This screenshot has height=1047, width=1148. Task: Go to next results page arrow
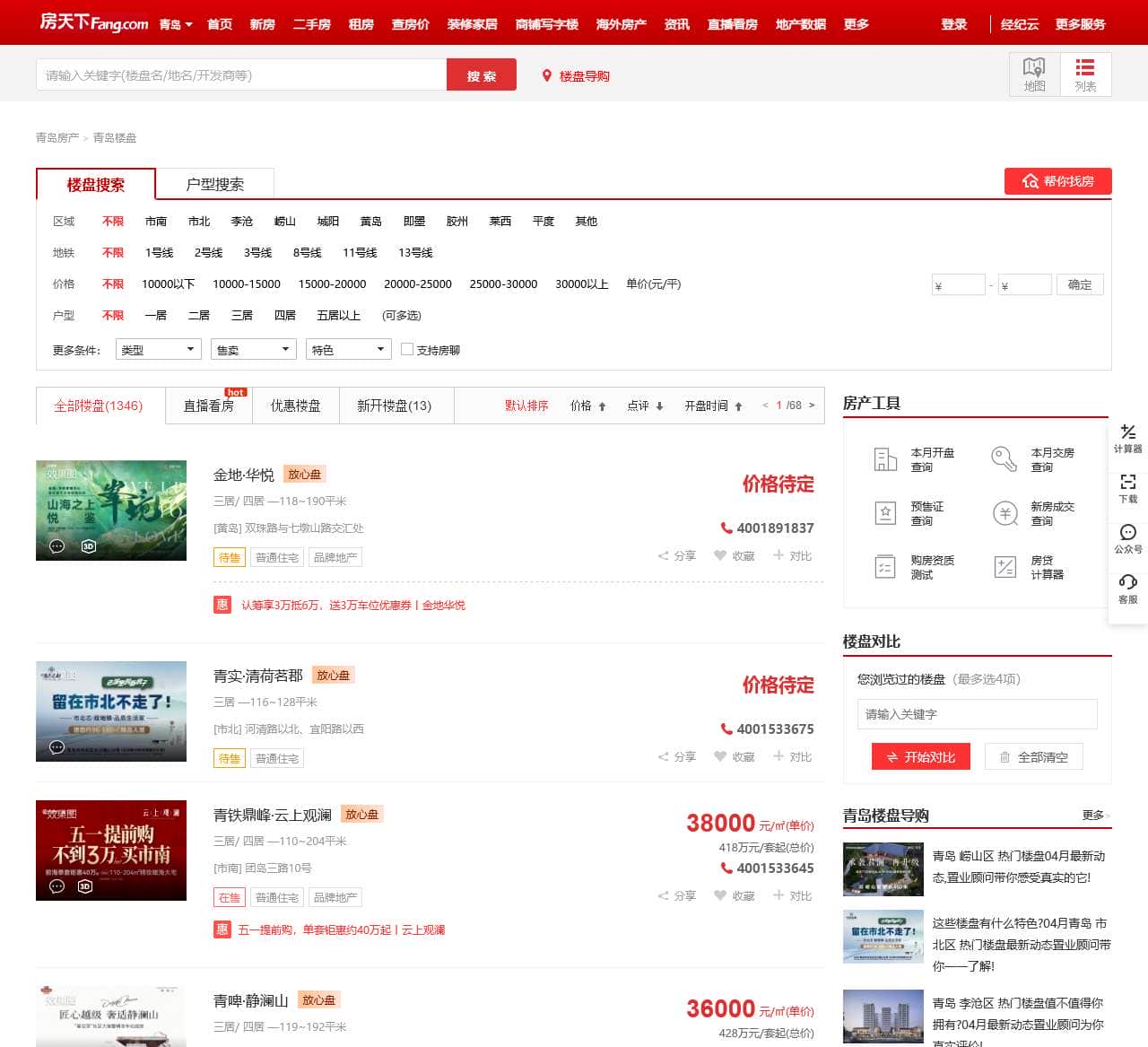[812, 406]
